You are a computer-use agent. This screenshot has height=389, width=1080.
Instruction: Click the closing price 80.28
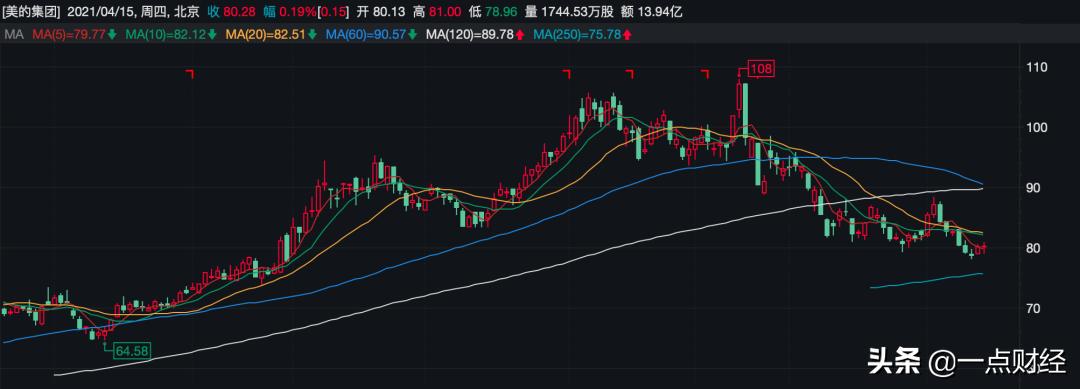(x=240, y=12)
